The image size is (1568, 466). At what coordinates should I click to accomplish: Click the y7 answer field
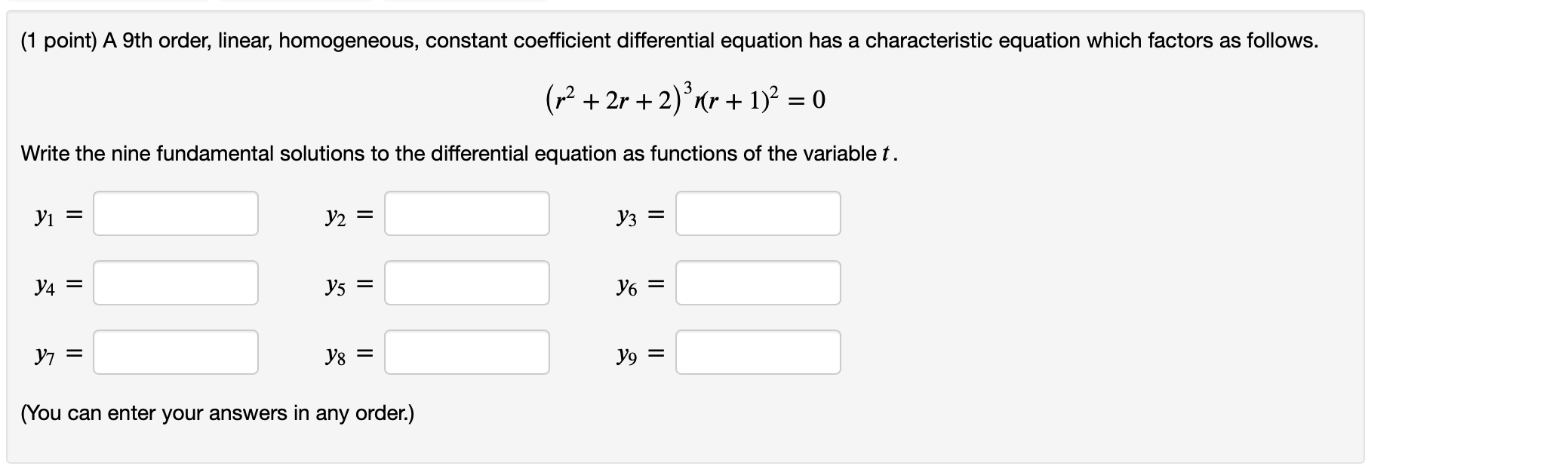pyautogui.click(x=176, y=352)
